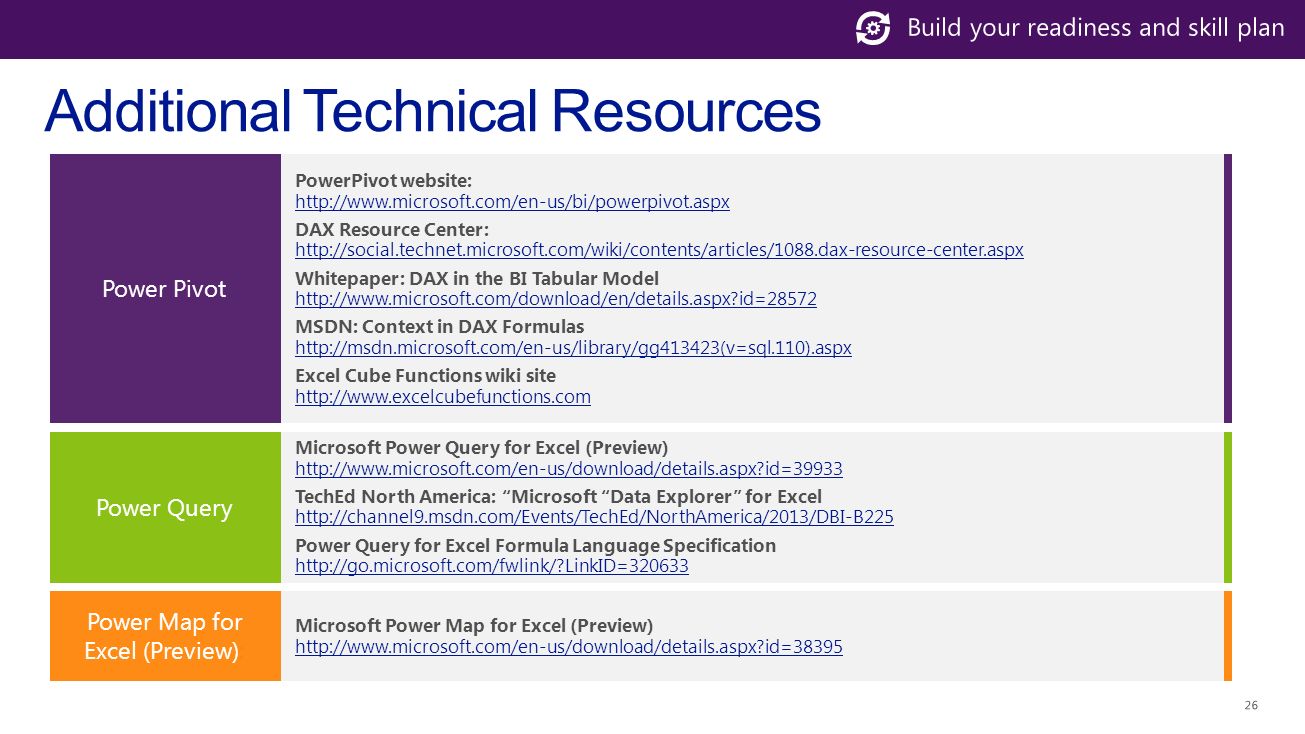Click 'Microsoft Power Map for Excel (Preview)' heading

pos(474,625)
